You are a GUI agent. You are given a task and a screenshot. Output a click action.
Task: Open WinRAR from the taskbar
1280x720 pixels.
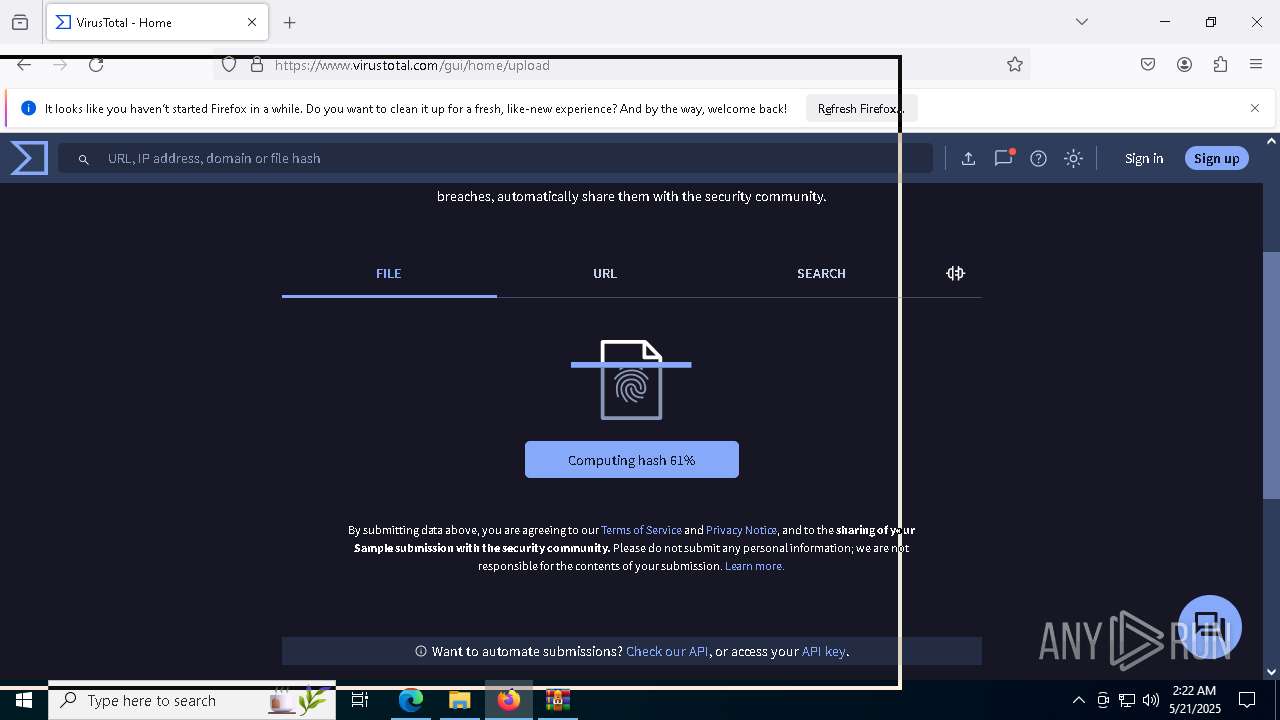click(x=557, y=700)
